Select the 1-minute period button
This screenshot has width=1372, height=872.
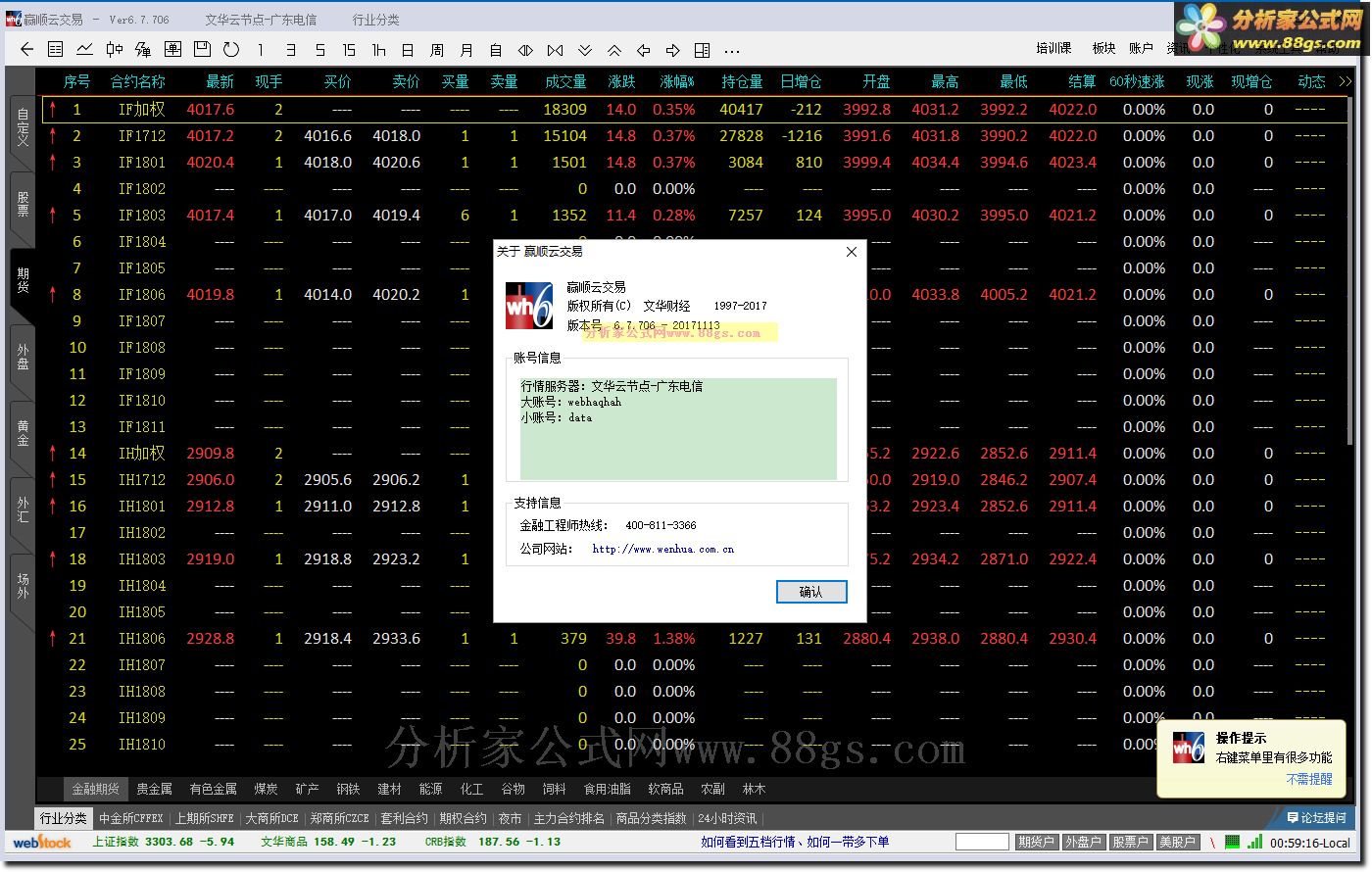point(261,49)
